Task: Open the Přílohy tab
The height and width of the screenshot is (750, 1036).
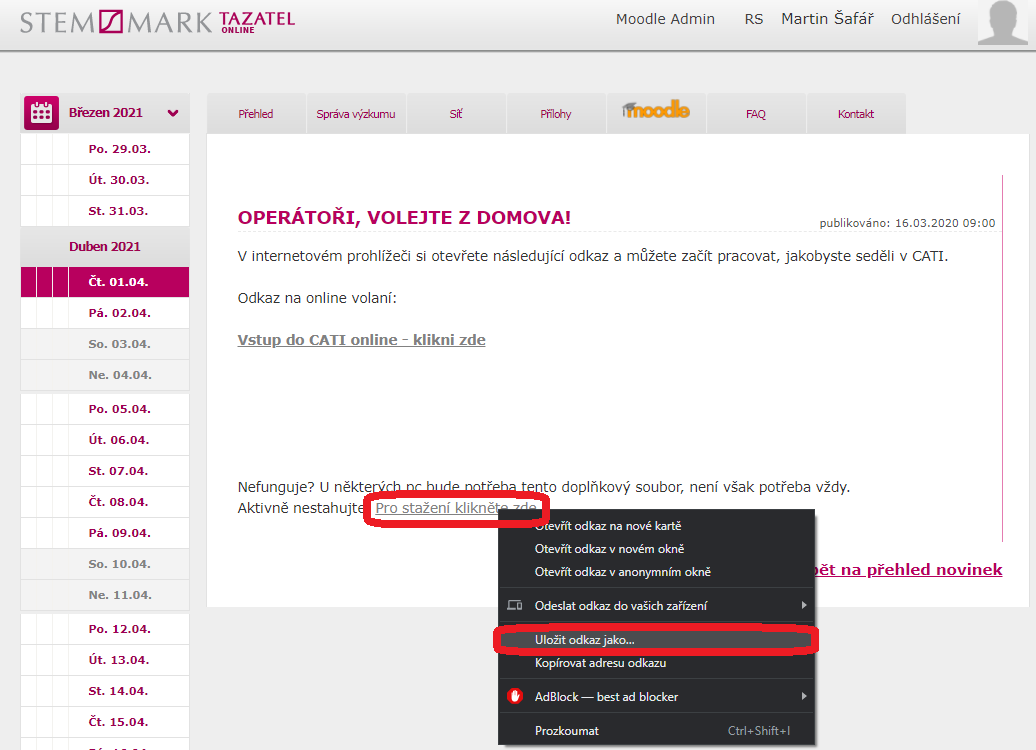Action: click(x=556, y=114)
